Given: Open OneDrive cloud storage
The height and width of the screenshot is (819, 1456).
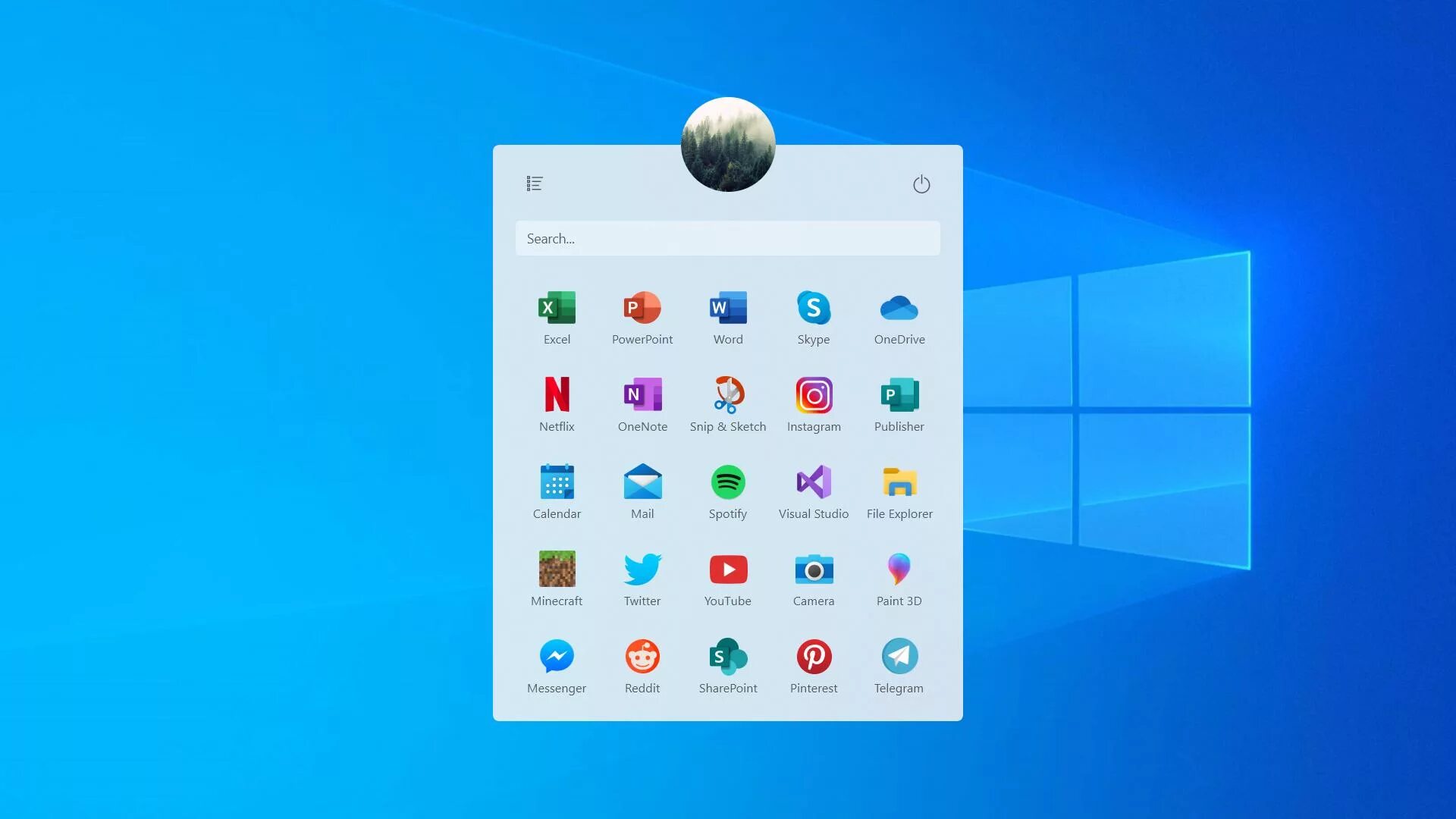Looking at the screenshot, I should click(899, 307).
